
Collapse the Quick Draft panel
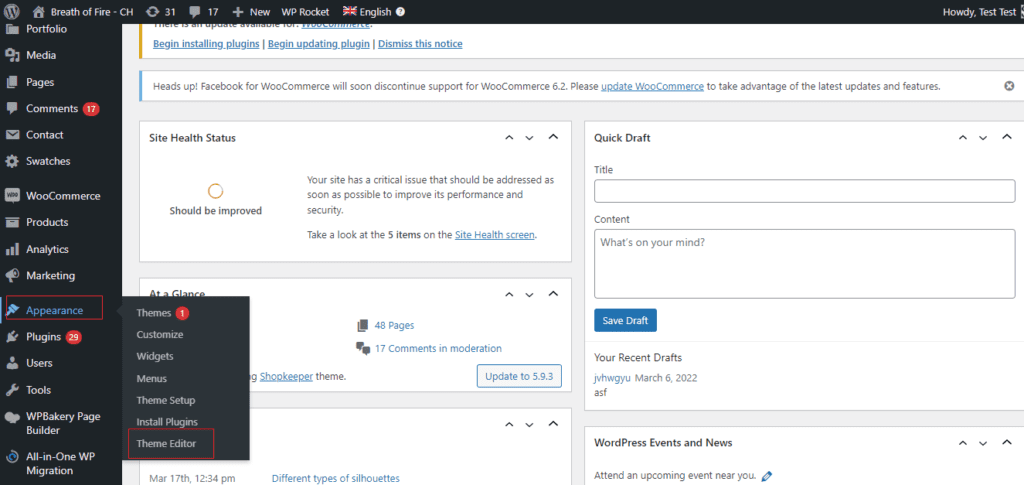pos(1006,137)
